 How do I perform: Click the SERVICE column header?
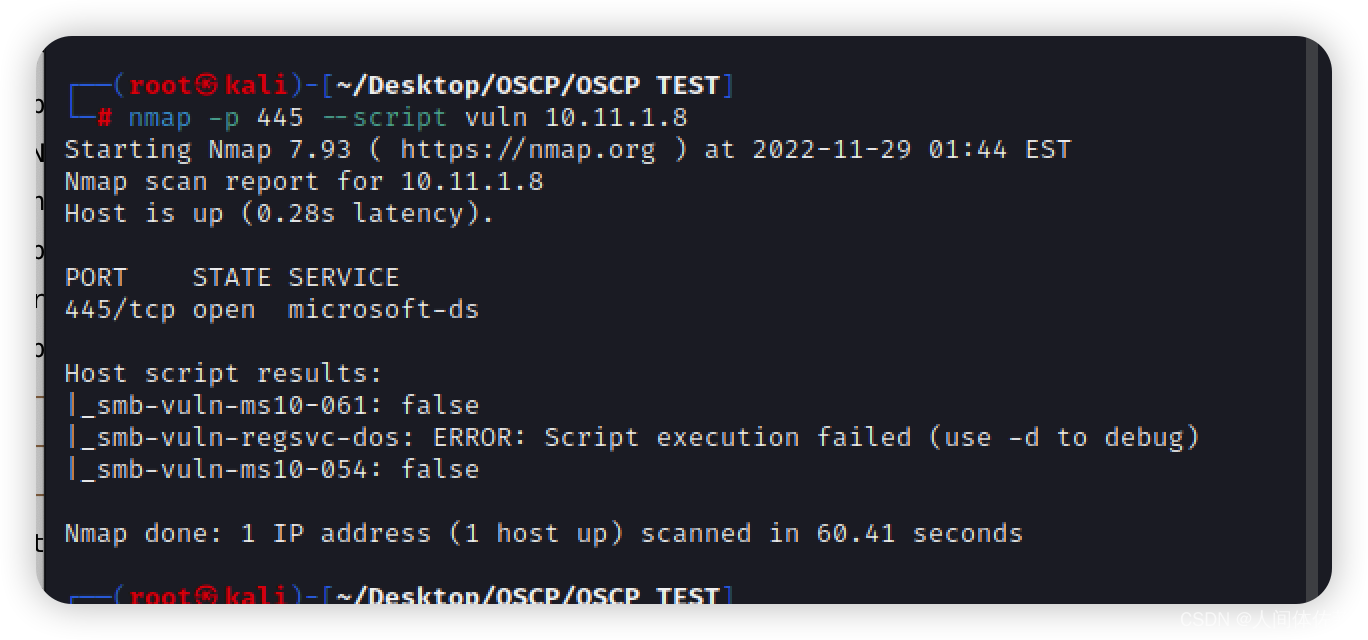pos(344,277)
